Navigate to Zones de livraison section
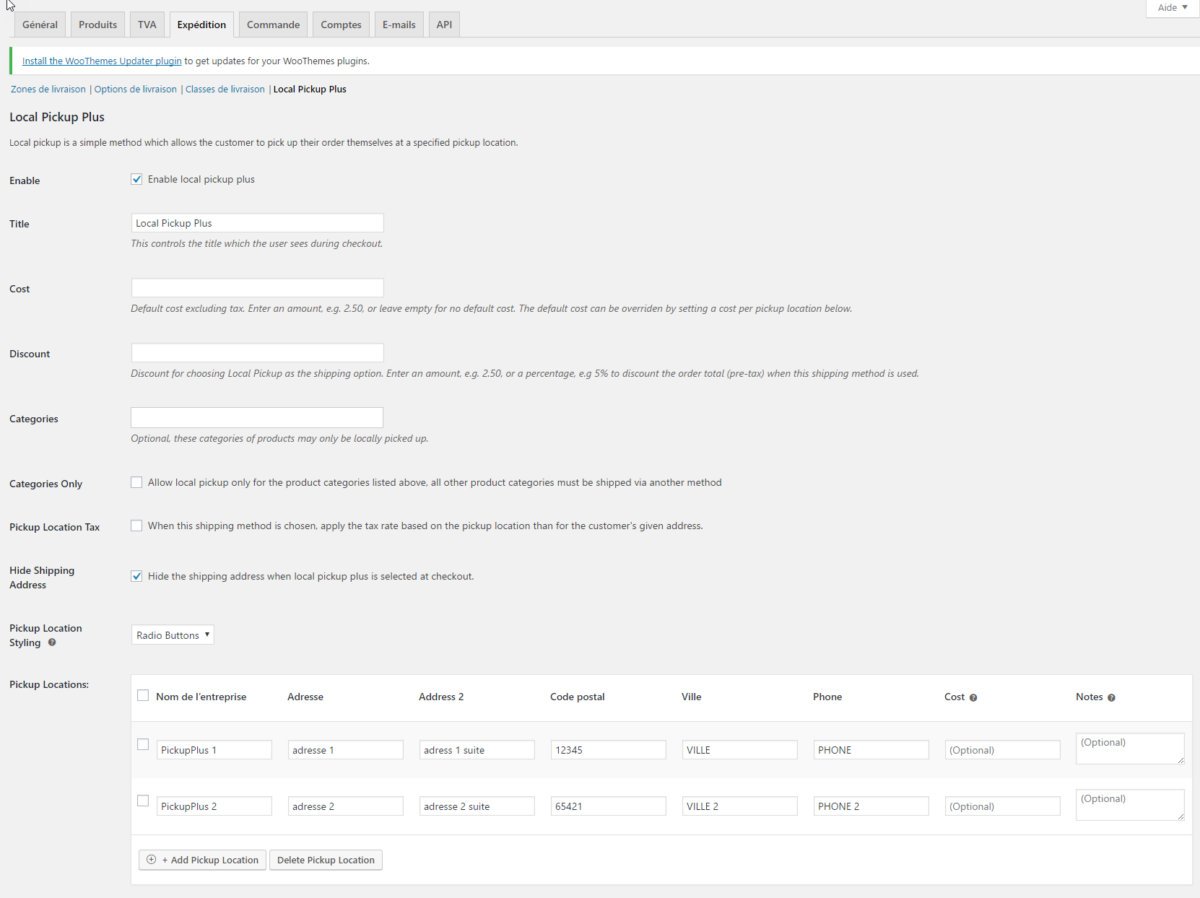The image size is (1200, 898). pyautogui.click(x=48, y=89)
